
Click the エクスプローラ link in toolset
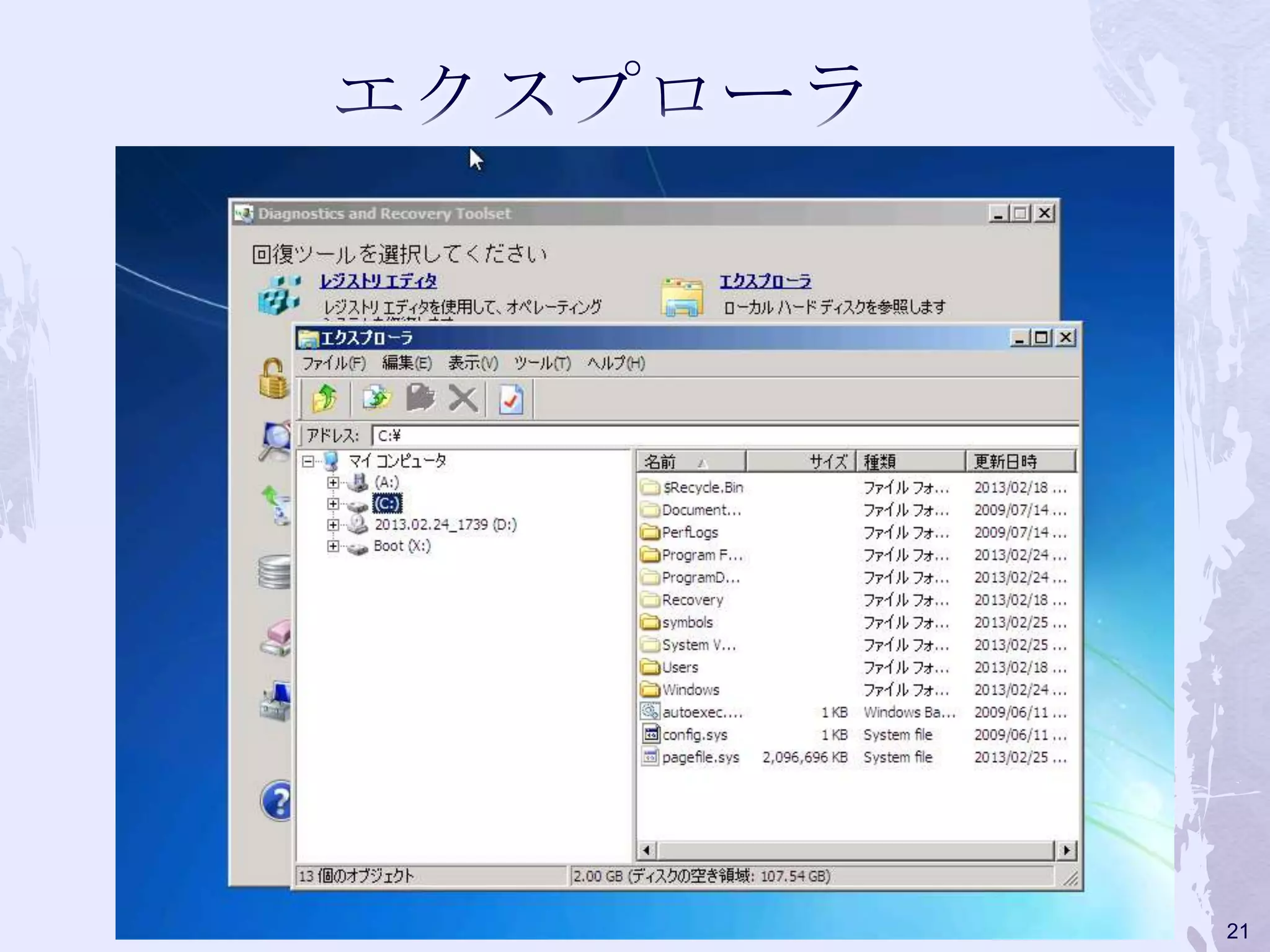(x=765, y=281)
